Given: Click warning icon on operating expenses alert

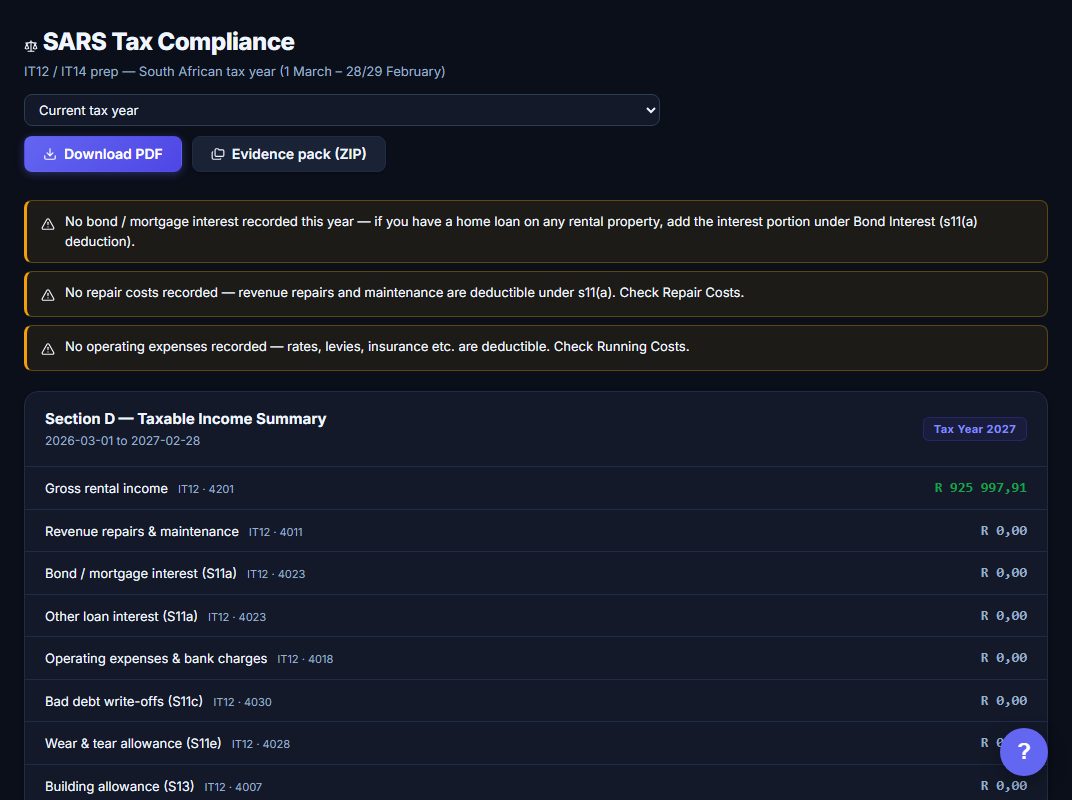Looking at the screenshot, I should point(48,349).
